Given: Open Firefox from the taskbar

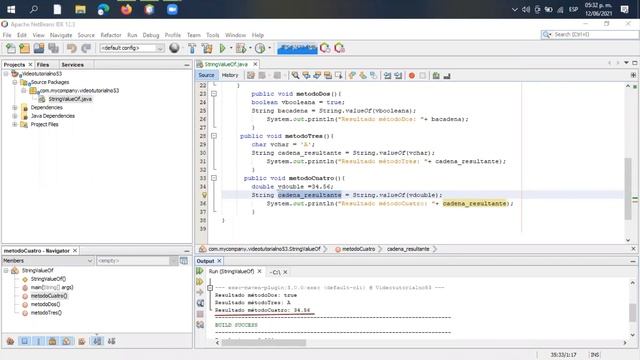Looking at the screenshot, I should point(127,9).
